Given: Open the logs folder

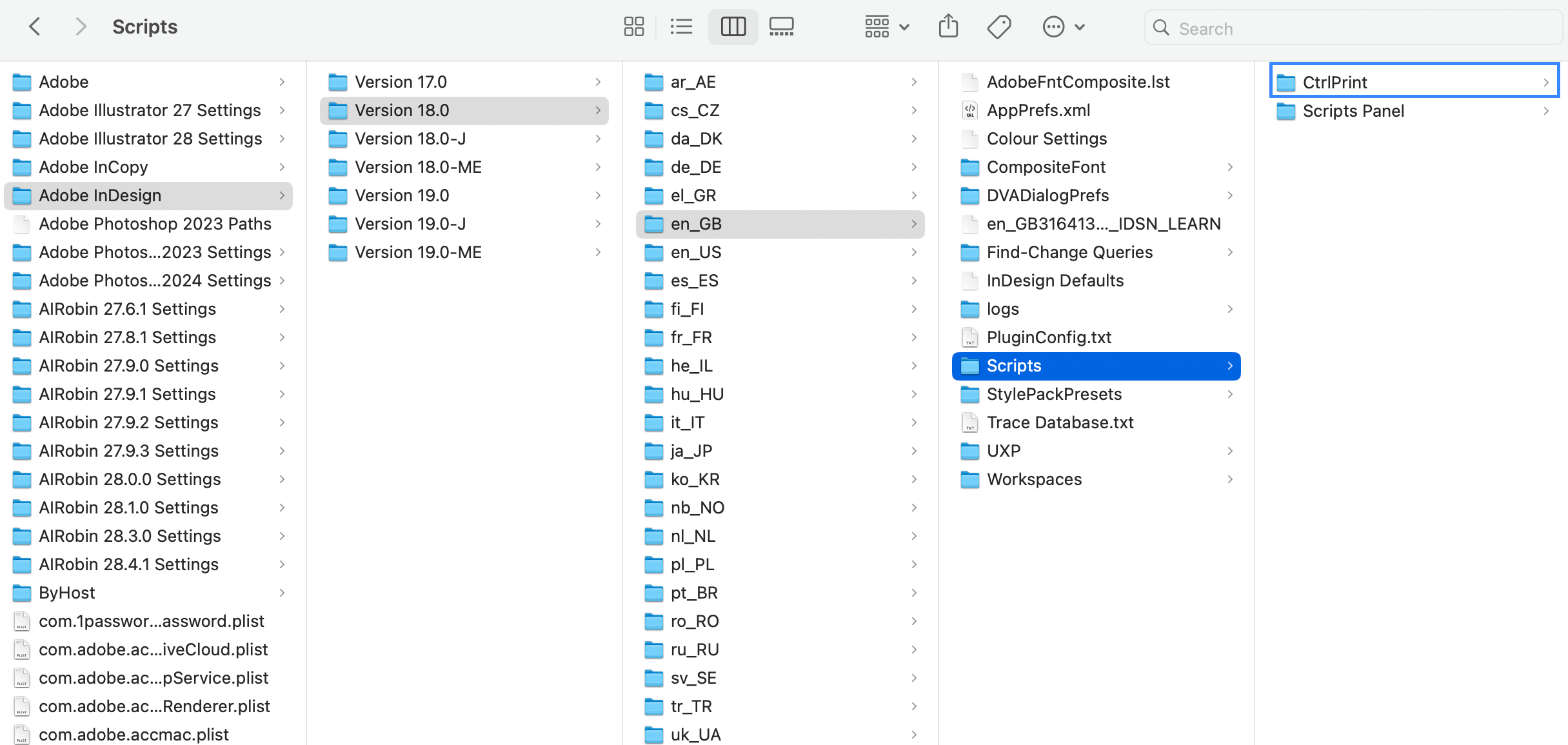Looking at the screenshot, I should tap(1096, 309).
